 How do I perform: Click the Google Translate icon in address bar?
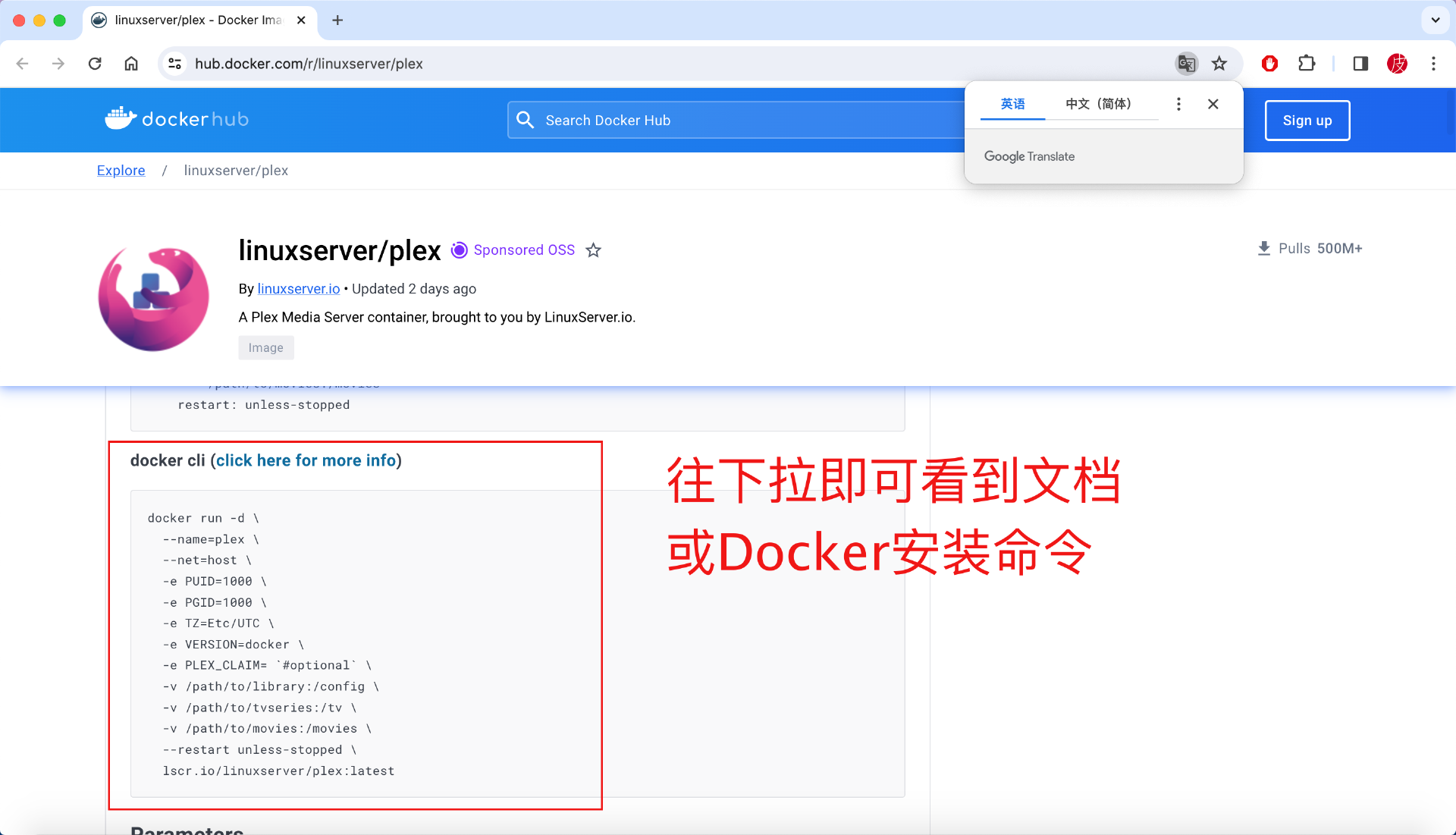1186,64
